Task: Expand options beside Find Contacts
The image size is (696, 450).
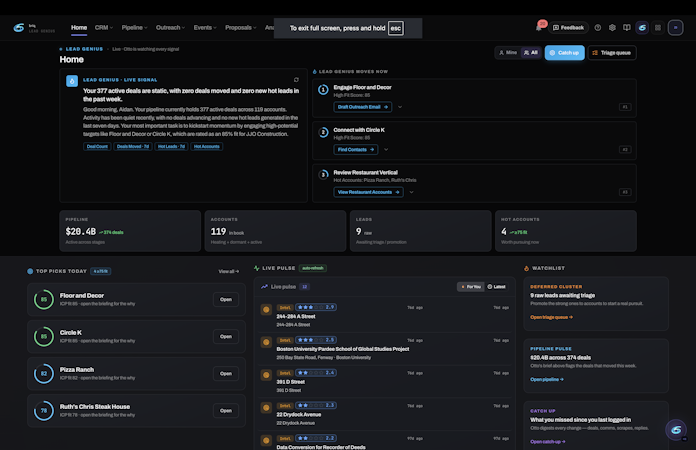Action: pos(386,150)
